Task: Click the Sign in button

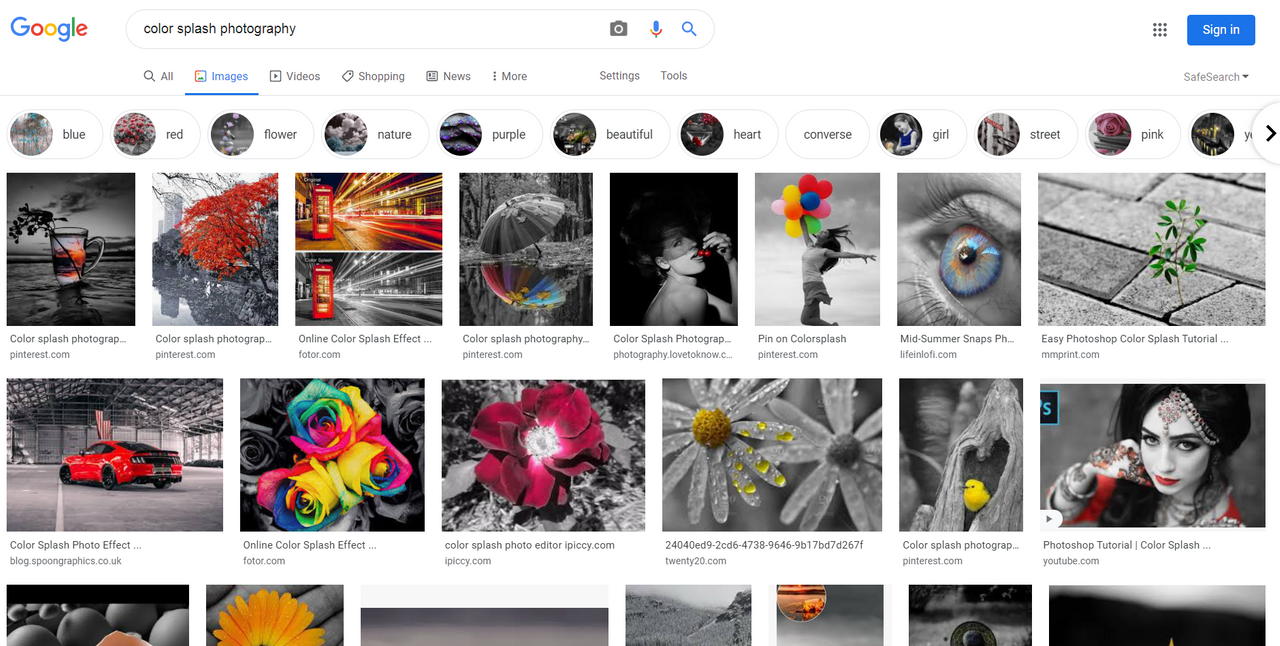Action: tap(1220, 30)
